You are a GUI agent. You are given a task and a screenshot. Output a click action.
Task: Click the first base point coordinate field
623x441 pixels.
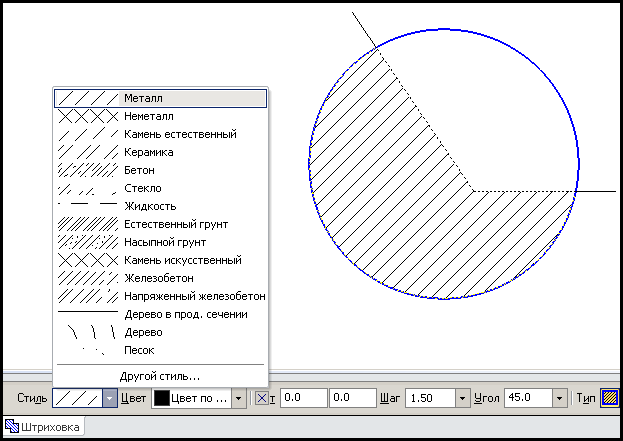click(304, 398)
